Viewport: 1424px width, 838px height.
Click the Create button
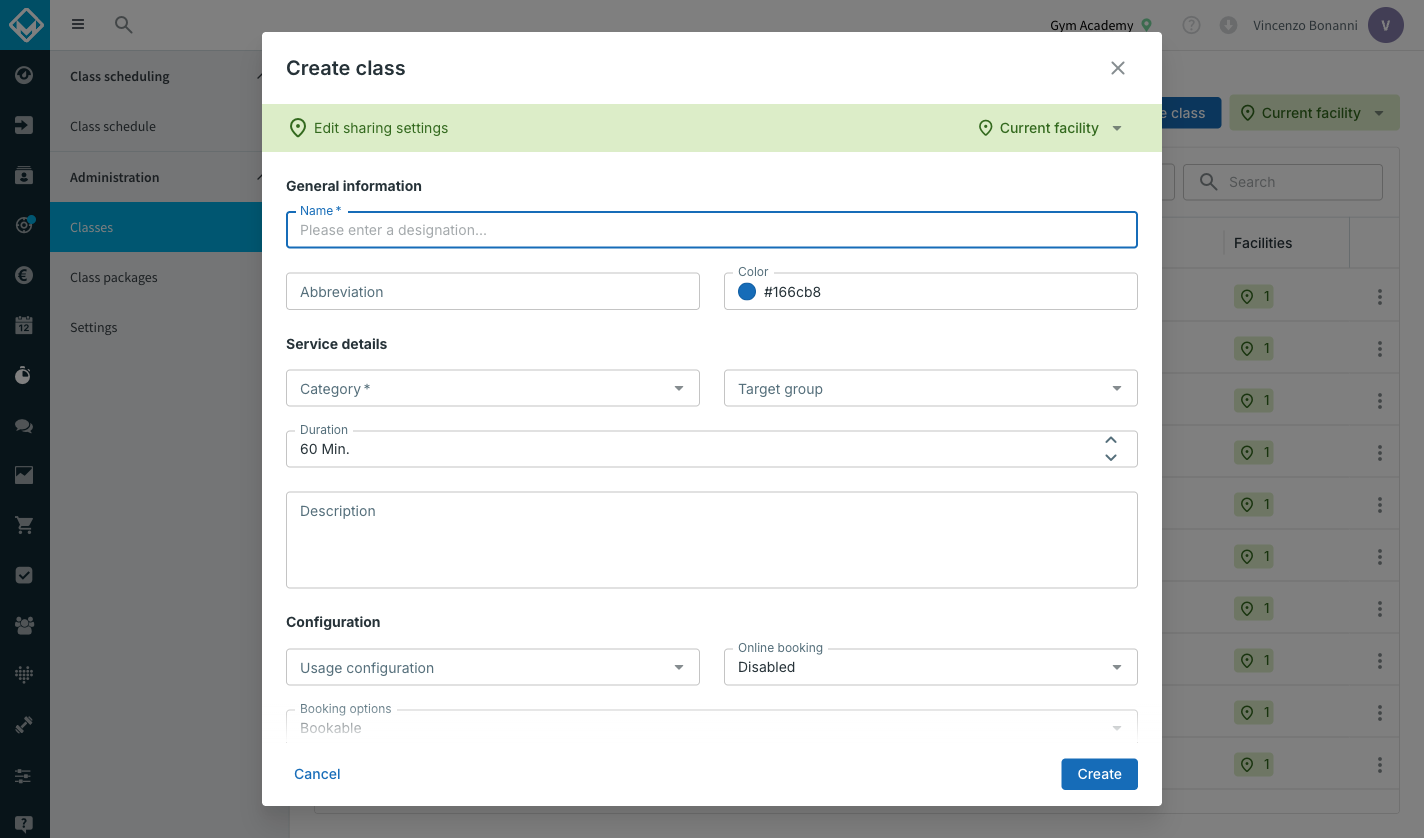[1099, 774]
